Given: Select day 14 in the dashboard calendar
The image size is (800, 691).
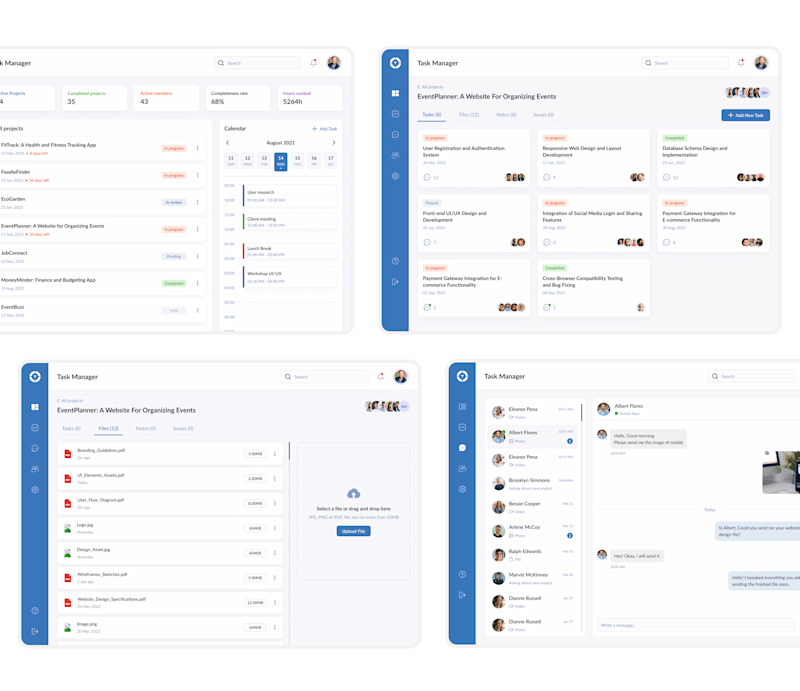Looking at the screenshot, I should point(281,161).
